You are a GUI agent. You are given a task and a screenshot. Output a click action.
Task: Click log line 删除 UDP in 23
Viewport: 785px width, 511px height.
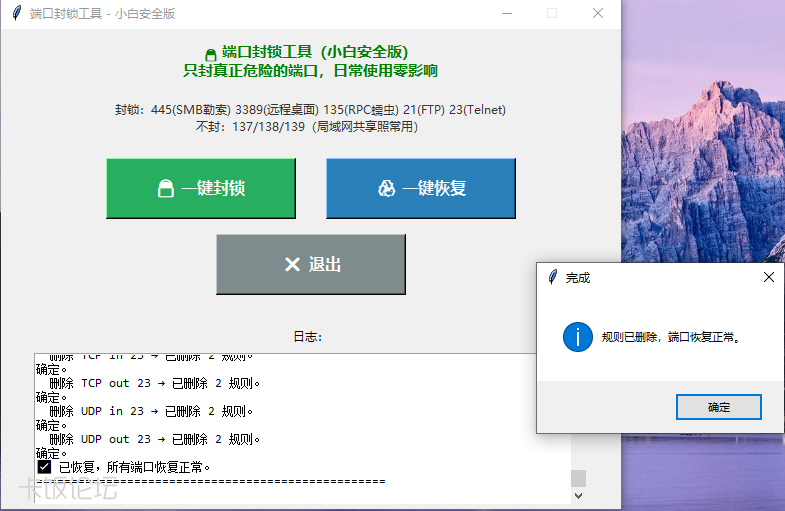[x=151, y=411]
